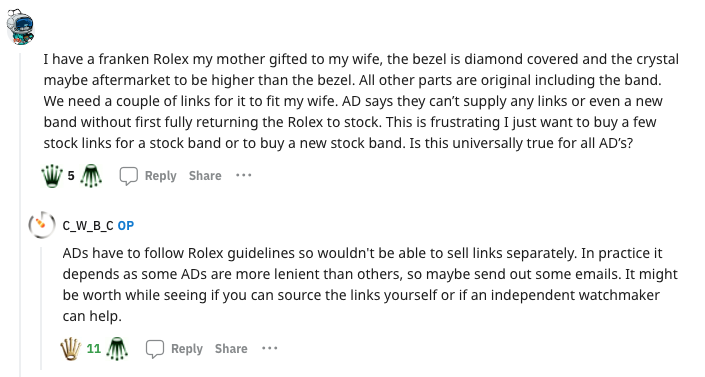Image resolution: width=705 pixels, height=377 pixels.
Task: Downvote the franken Rolex comment with inverted crown
Action: pos(91,175)
